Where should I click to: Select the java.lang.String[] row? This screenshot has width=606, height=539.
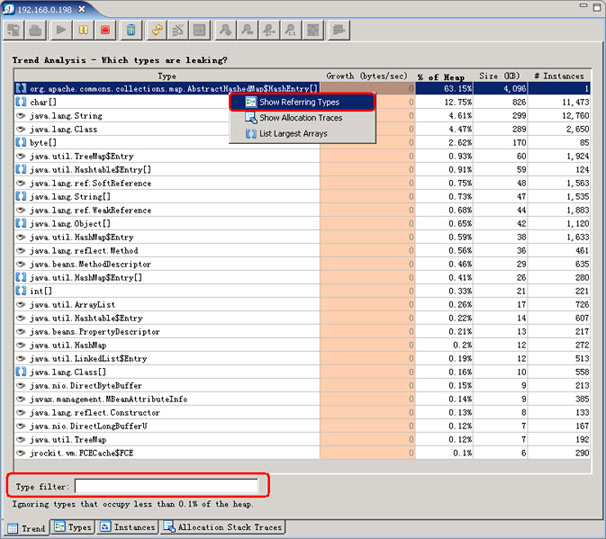point(302,197)
